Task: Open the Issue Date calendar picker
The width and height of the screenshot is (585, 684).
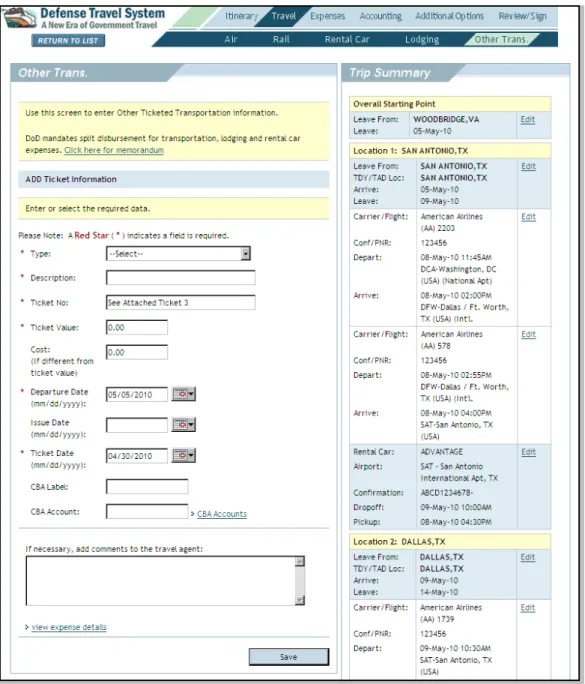Action: point(184,424)
